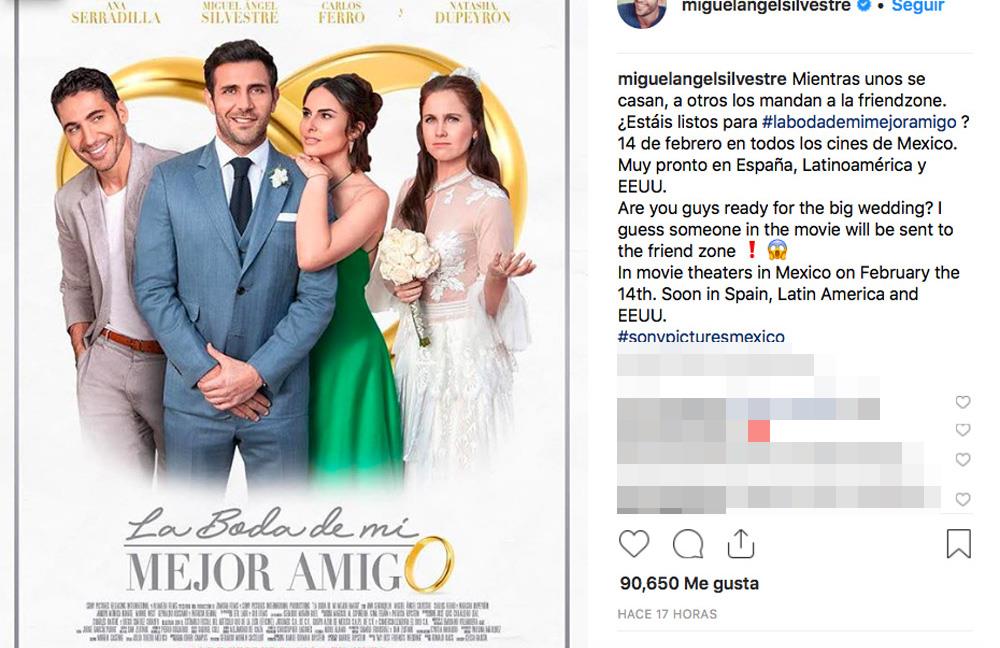Click the caption author name miguelangelsilvestre

point(702,79)
